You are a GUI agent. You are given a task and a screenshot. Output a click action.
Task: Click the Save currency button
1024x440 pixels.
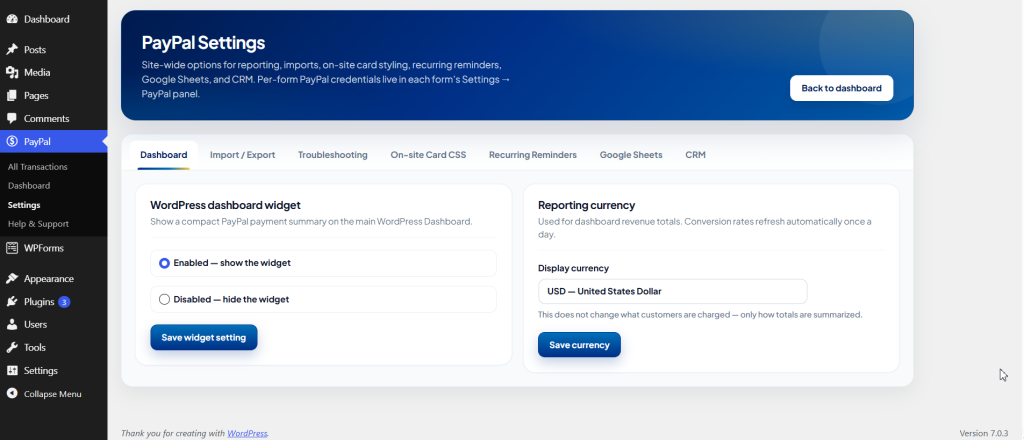(x=579, y=345)
